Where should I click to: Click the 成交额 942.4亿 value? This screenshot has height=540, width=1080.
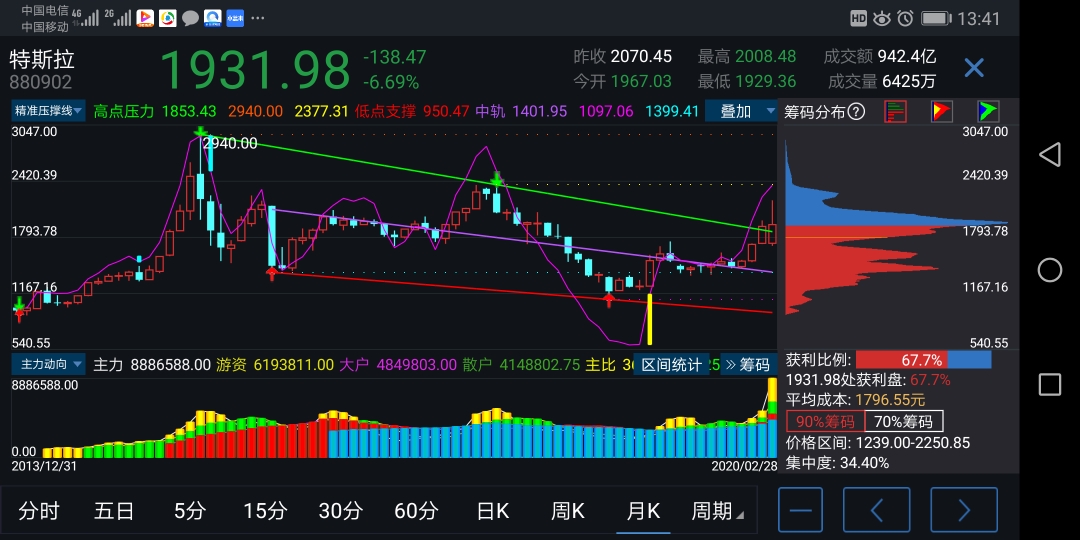pos(906,56)
